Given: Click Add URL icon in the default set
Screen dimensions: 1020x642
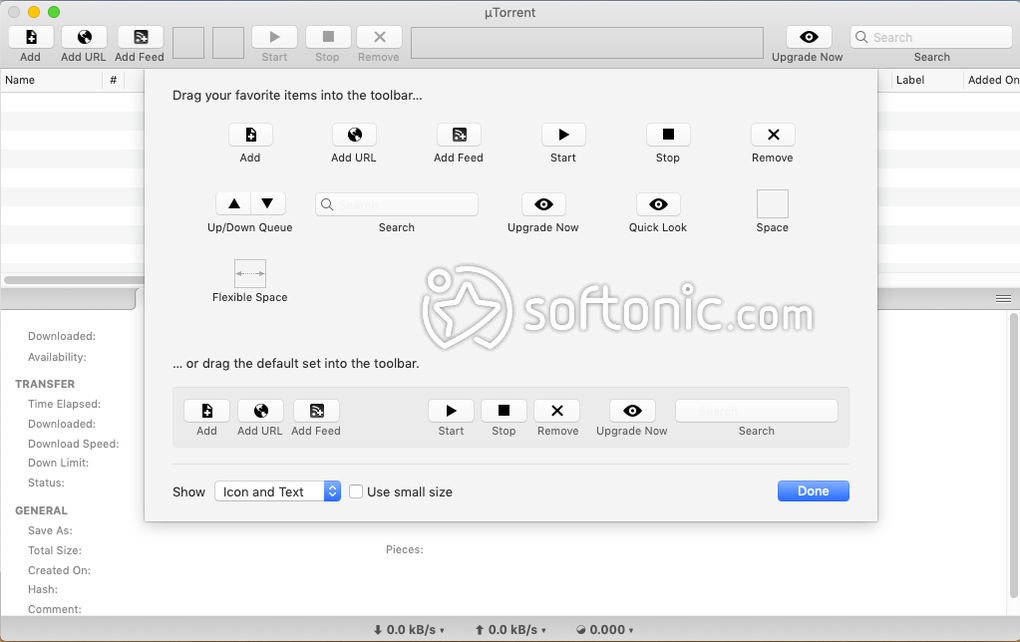Looking at the screenshot, I should (x=260, y=410).
